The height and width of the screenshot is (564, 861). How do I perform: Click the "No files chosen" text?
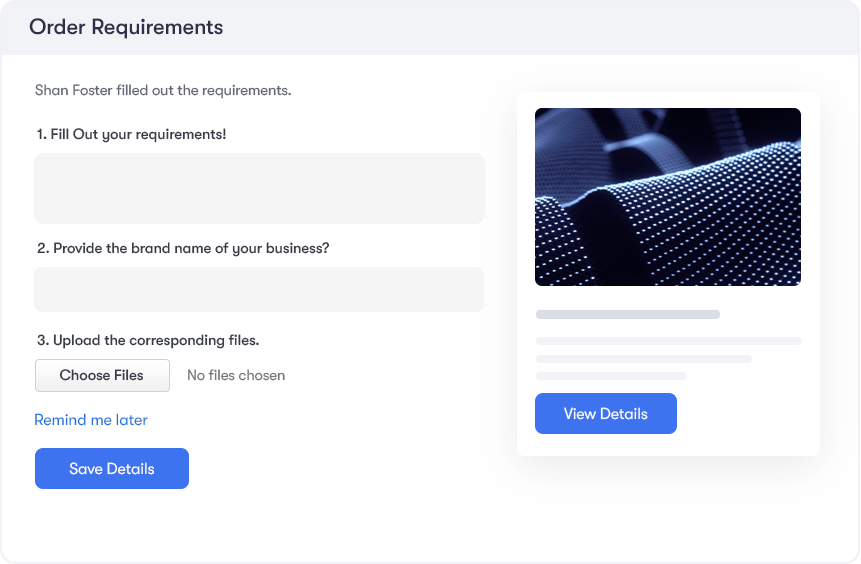[x=236, y=376]
